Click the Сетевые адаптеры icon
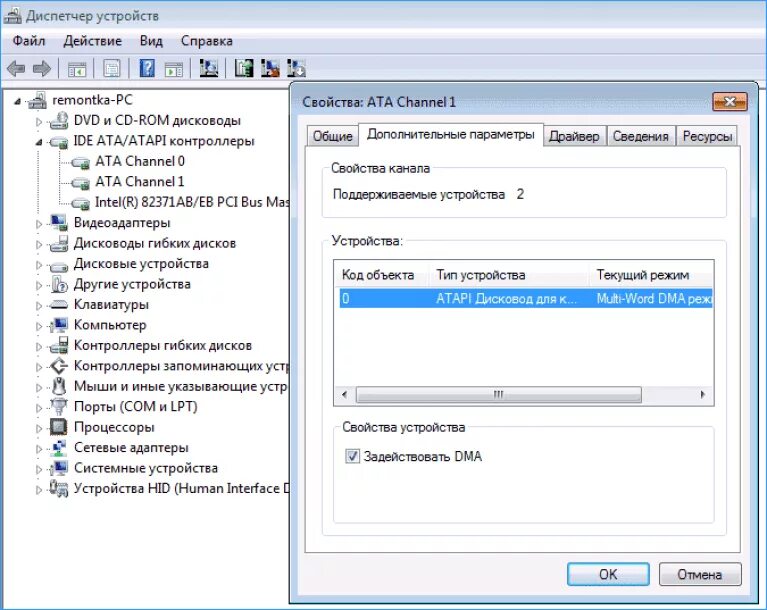The image size is (767, 610). 59,448
